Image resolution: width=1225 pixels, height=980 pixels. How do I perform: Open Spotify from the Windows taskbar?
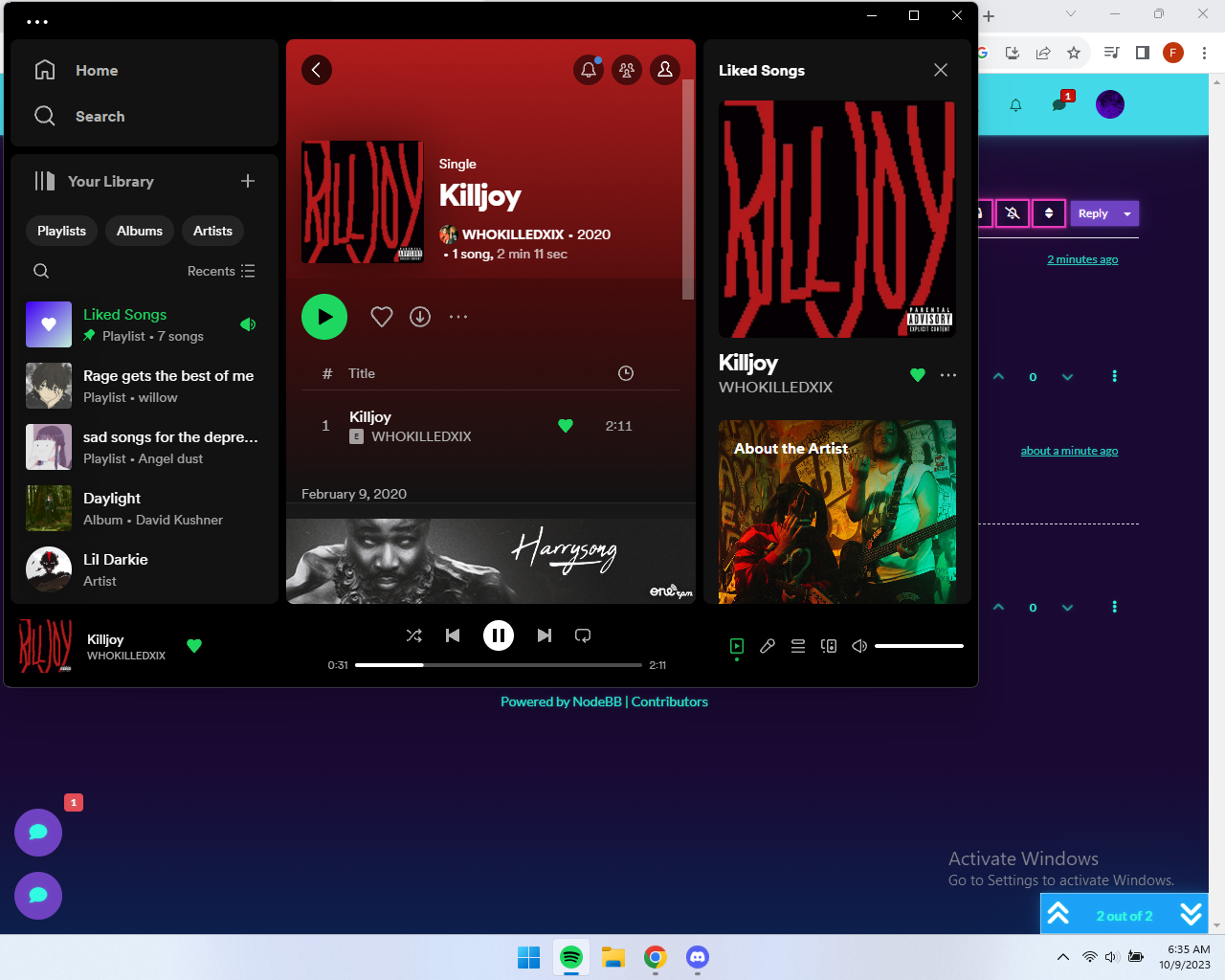(571, 957)
